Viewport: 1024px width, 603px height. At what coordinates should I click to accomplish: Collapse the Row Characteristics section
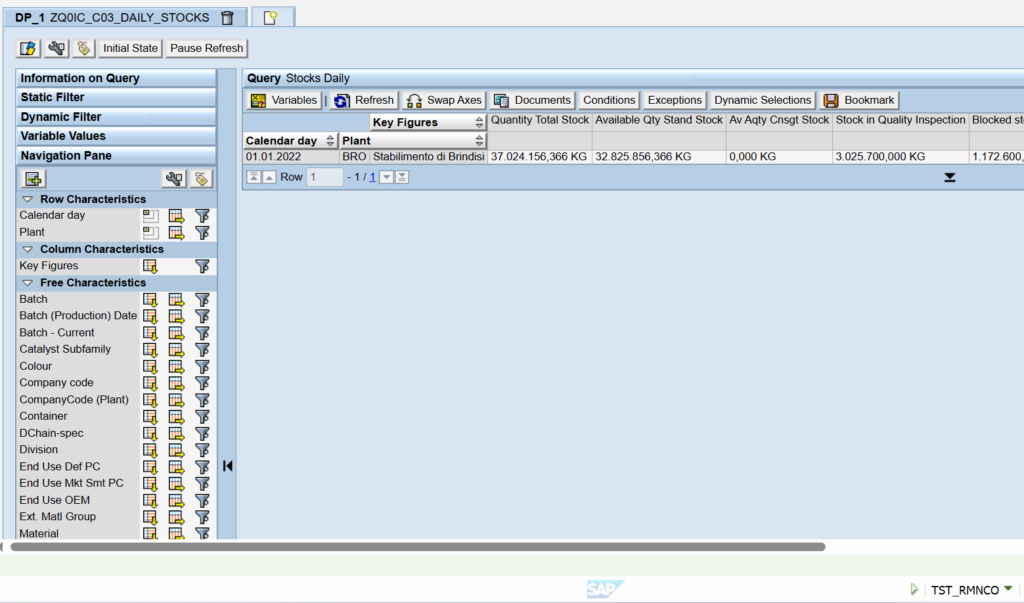(28, 199)
